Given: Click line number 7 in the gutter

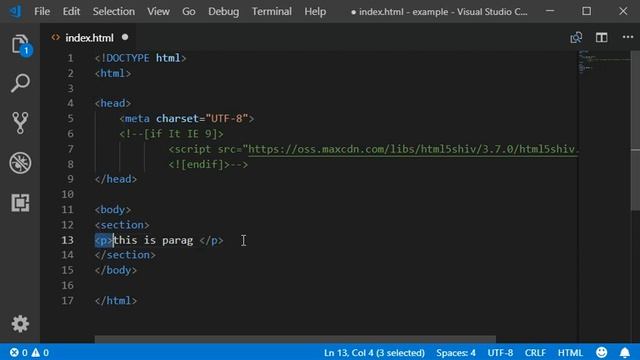Looking at the screenshot, I should (x=70, y=149).
